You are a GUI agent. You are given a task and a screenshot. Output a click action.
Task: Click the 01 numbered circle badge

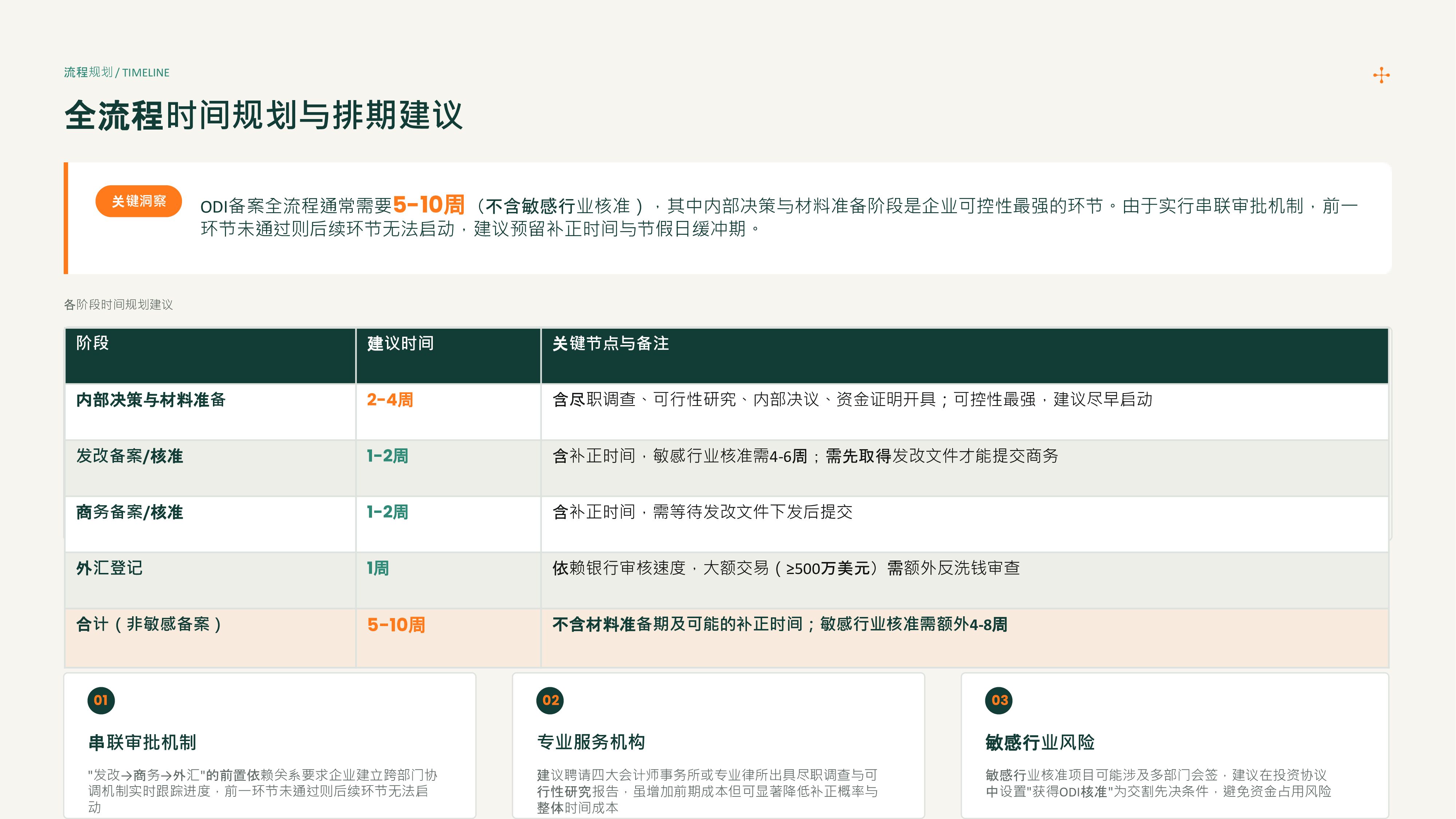click(x=101, y=700)
